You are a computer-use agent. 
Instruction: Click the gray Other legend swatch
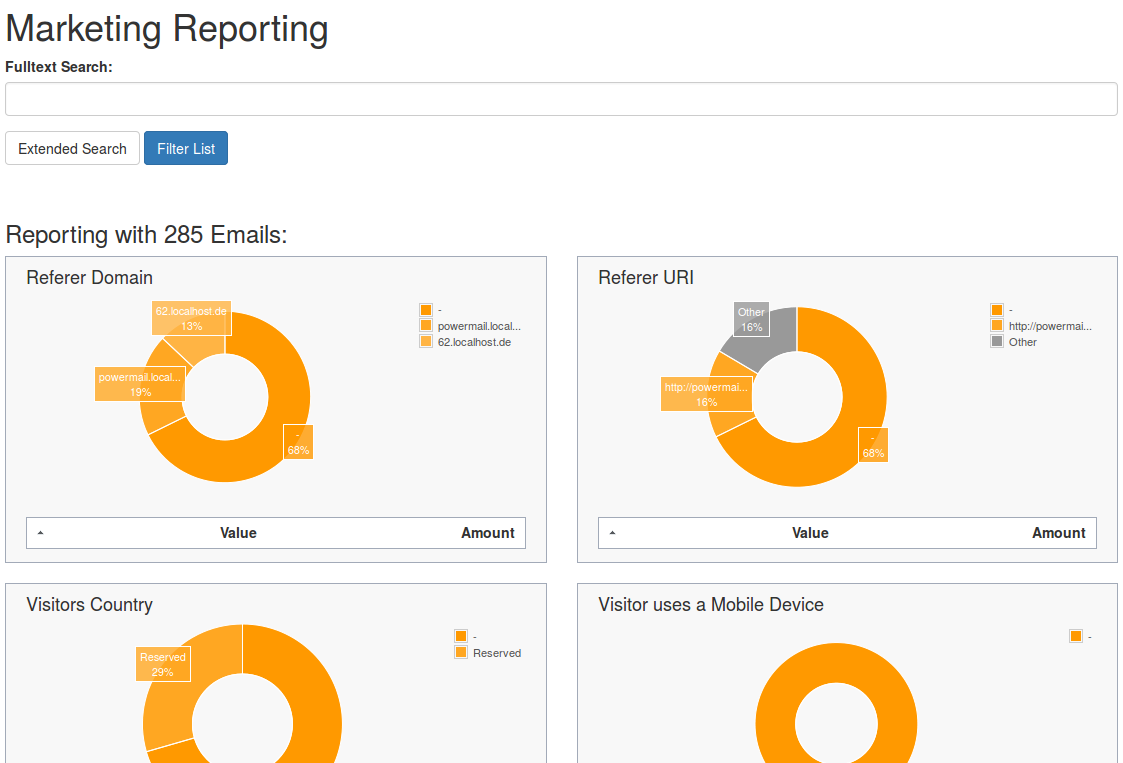point(997,341)
